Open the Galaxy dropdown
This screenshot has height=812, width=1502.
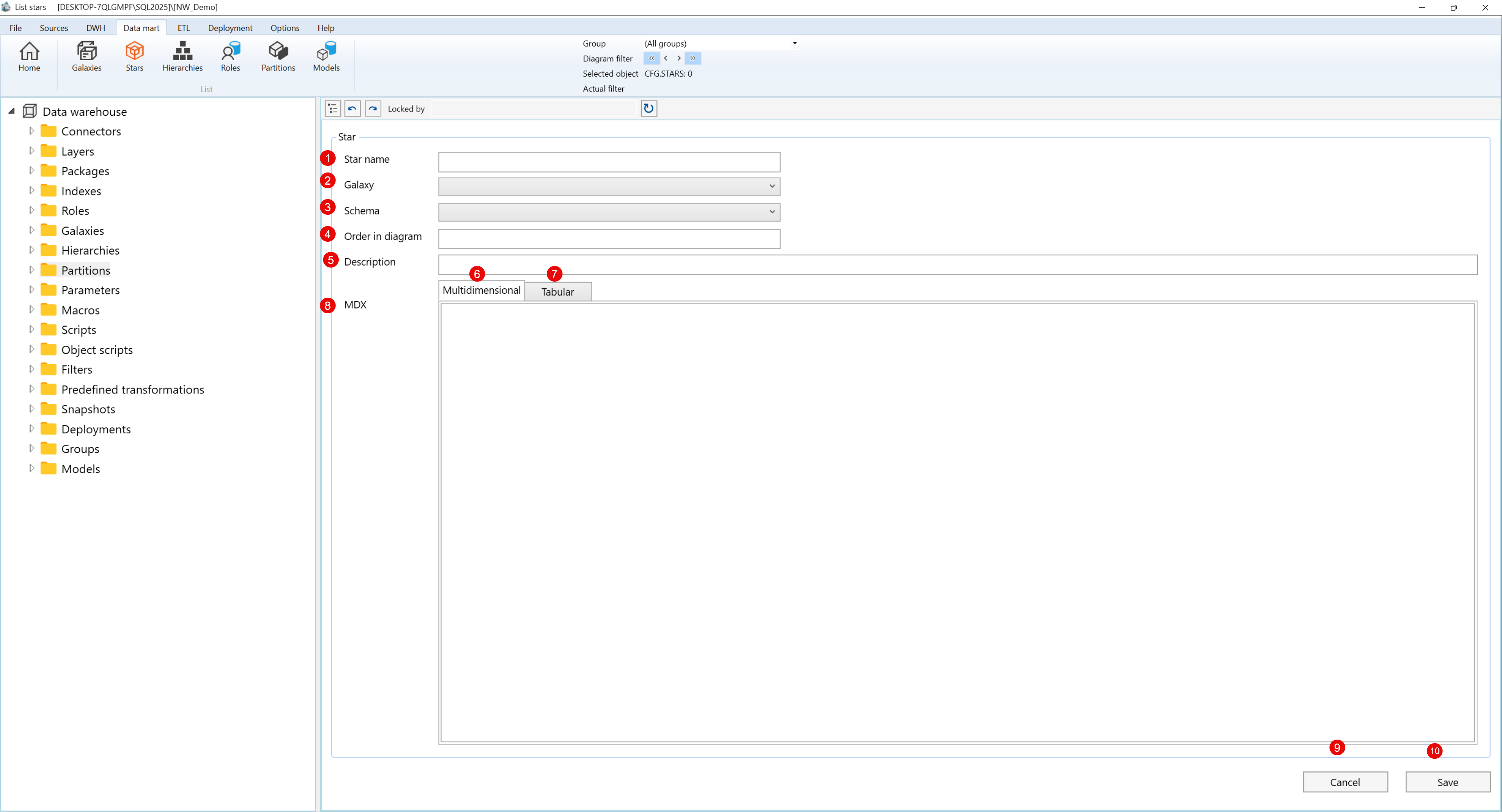click(609, 187)
